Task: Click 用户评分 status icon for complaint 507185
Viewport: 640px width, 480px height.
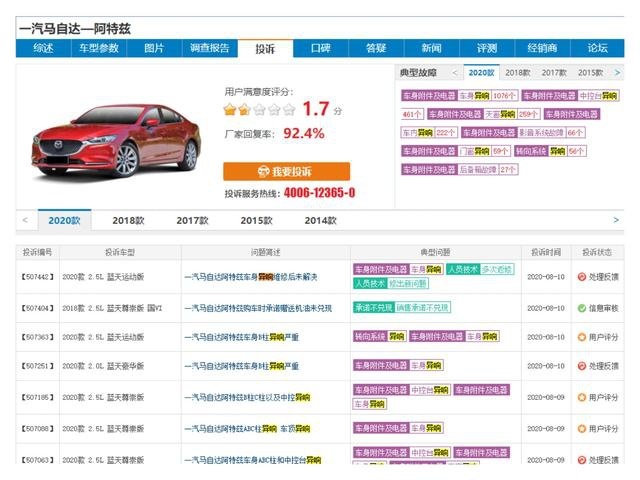Action: click(x=582, y=397)
